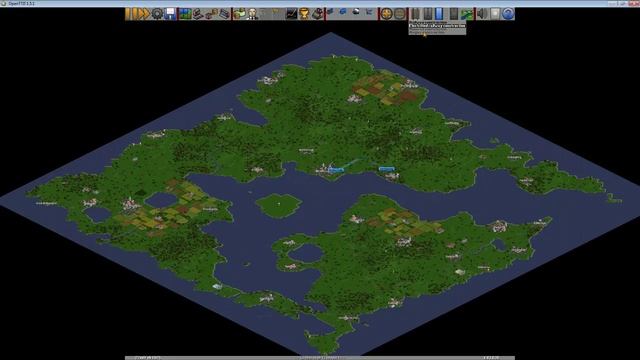Open the railway construction toolbar button
The width and height of the screenshot is (640, 360).
(x=415, y=14)
